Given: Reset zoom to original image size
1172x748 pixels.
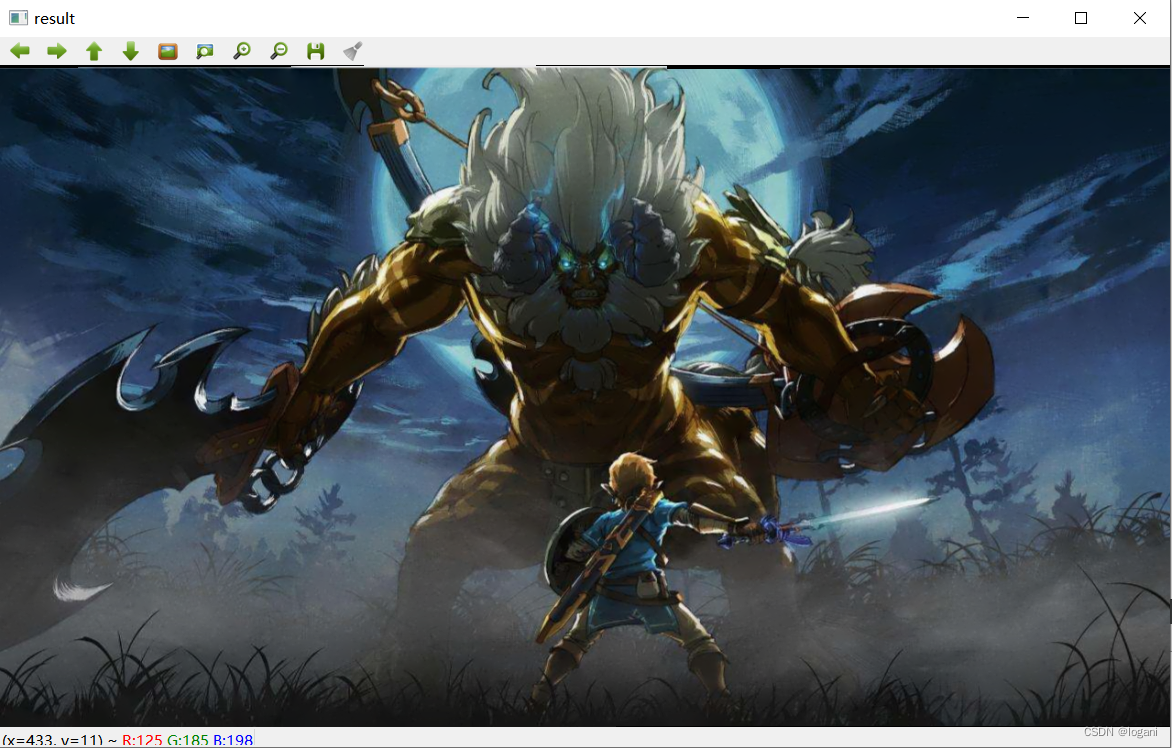Looking at the screenshot, I should [167, 51].
